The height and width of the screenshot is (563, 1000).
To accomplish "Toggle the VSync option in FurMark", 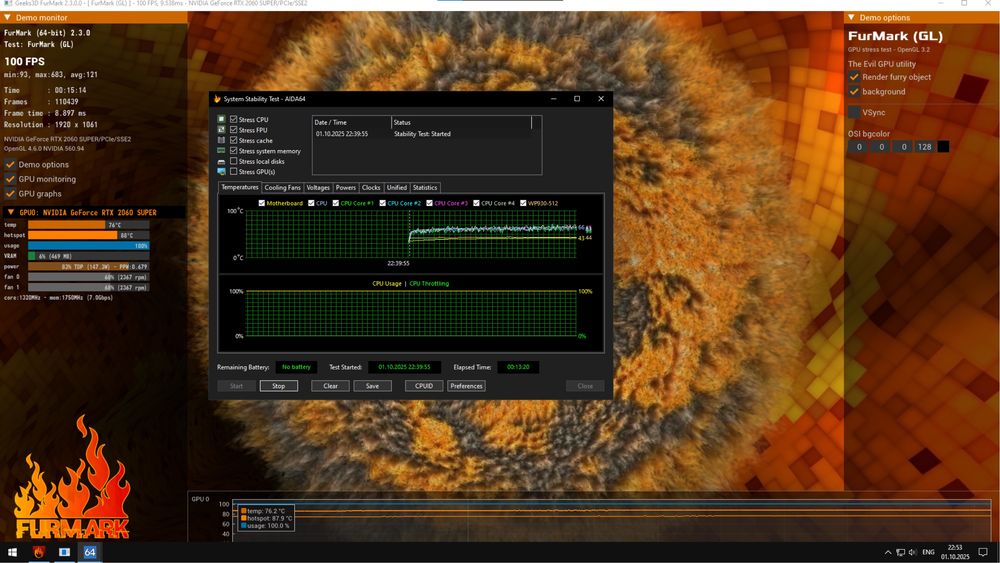I will (x=854, y=112).
